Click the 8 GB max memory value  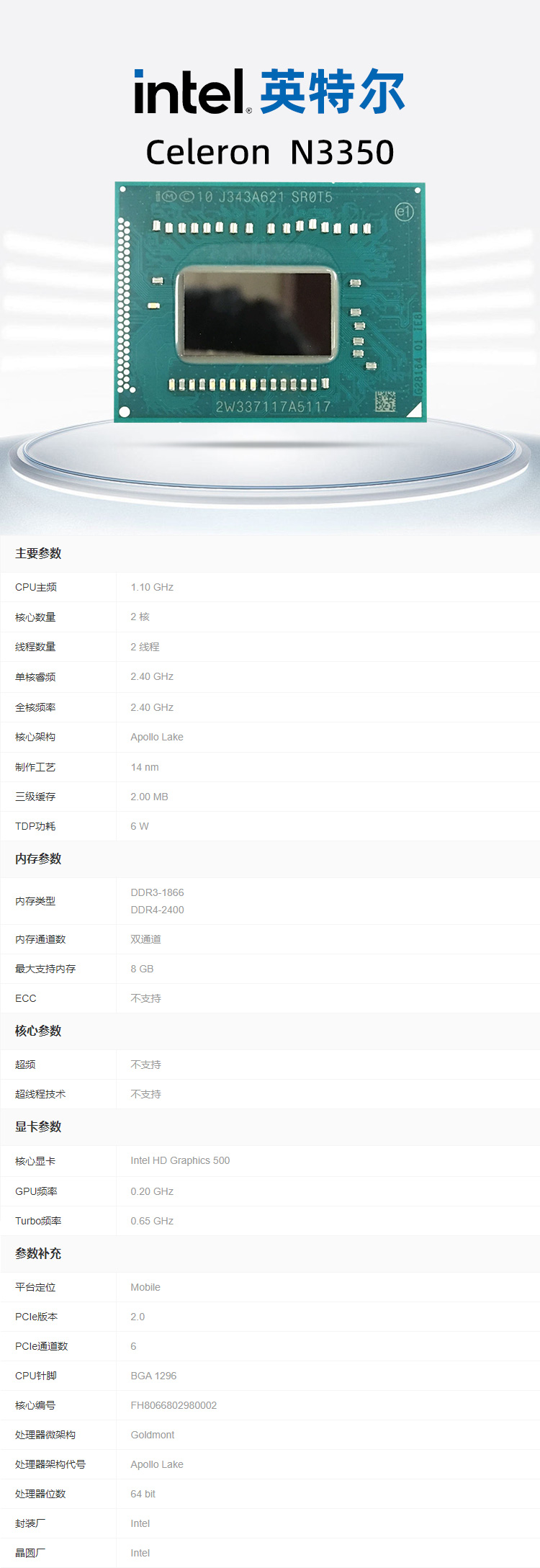tap(142, 969)
